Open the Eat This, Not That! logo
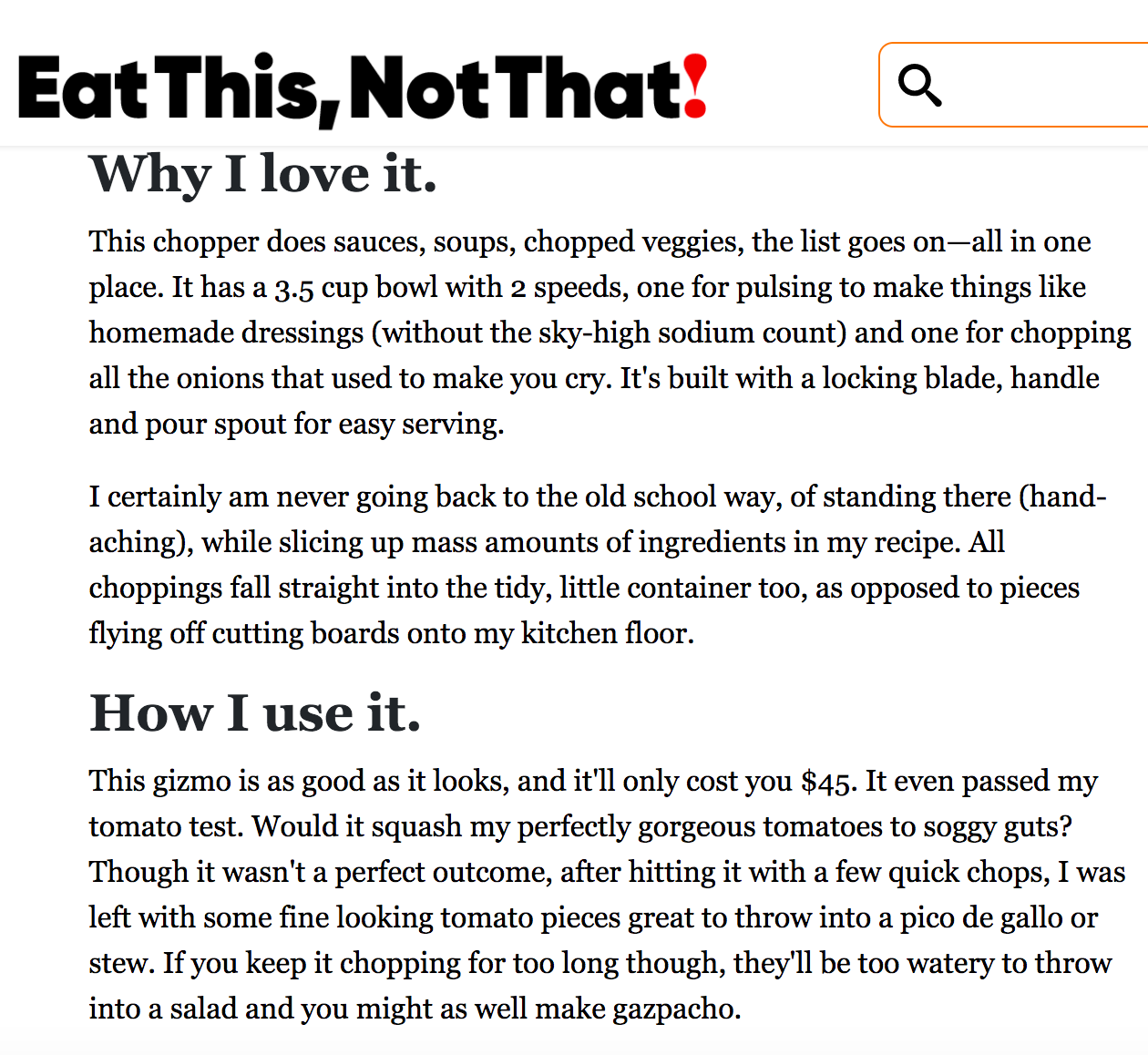 coord(363,89)
